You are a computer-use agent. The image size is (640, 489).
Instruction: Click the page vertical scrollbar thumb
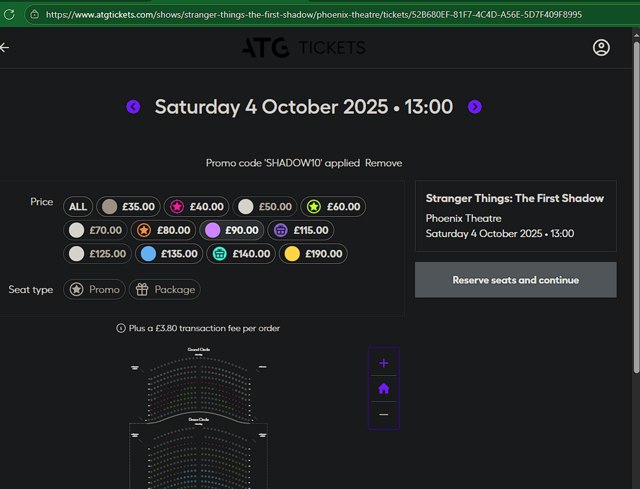click(636, 206)
